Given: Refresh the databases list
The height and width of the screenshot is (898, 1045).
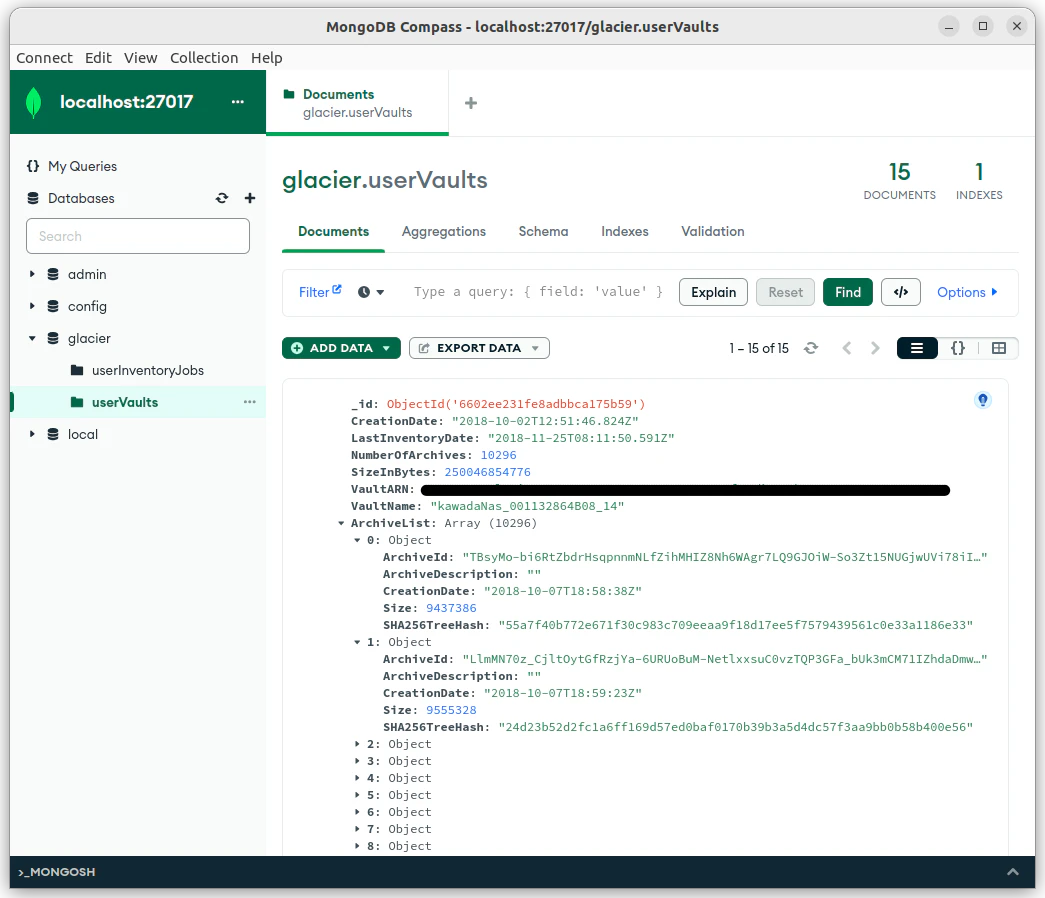Looking at the screenshot, I should point(222,198).
